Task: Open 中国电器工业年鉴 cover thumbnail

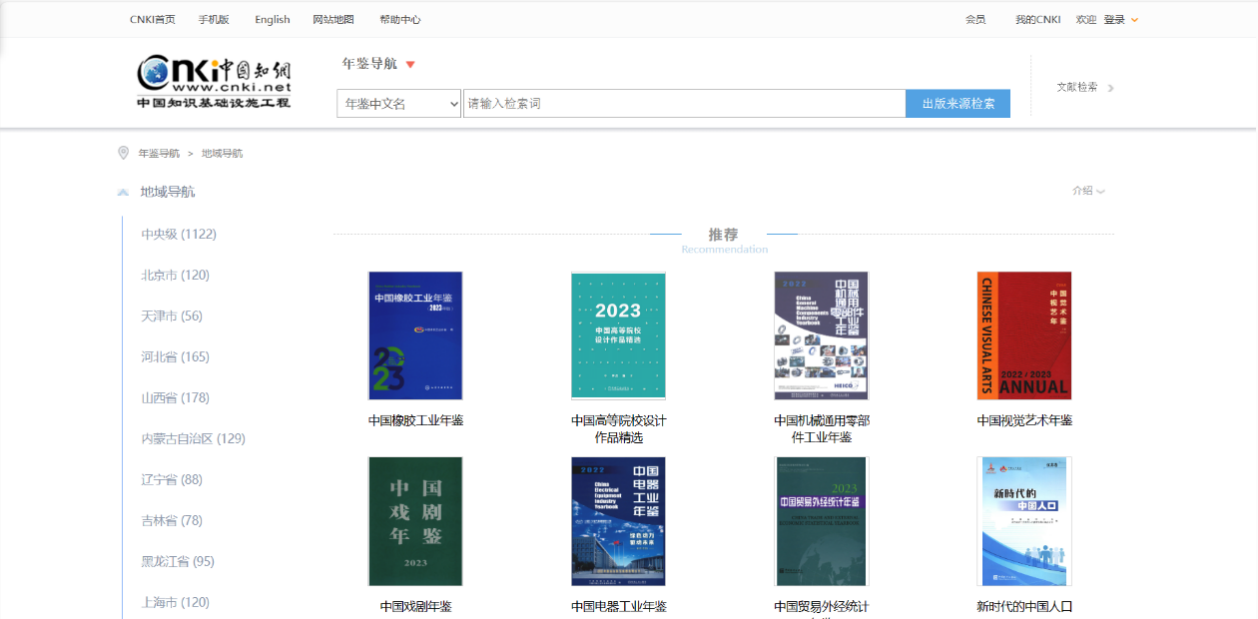Action: point(618,522)
